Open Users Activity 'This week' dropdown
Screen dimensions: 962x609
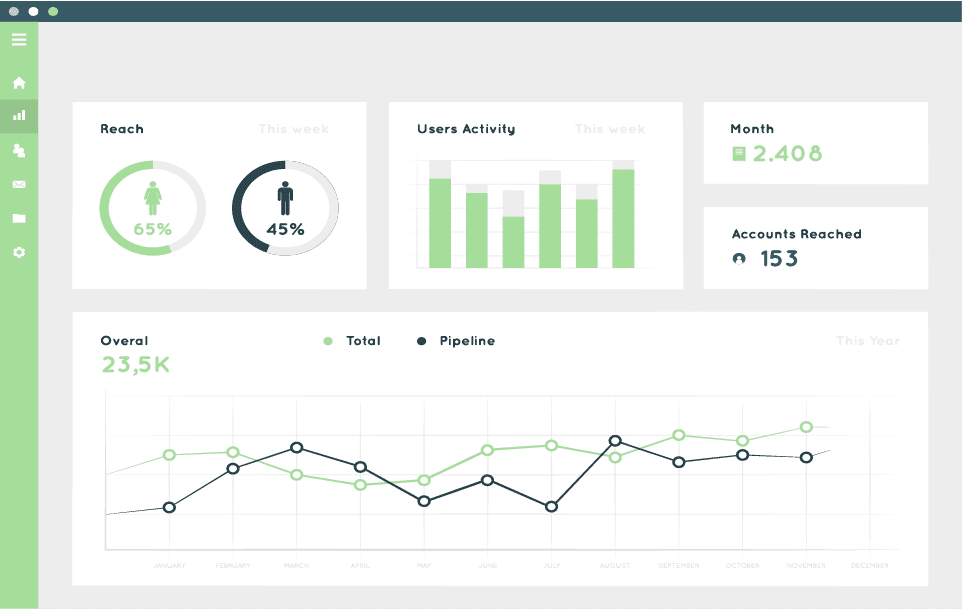[x=610, y=129]
